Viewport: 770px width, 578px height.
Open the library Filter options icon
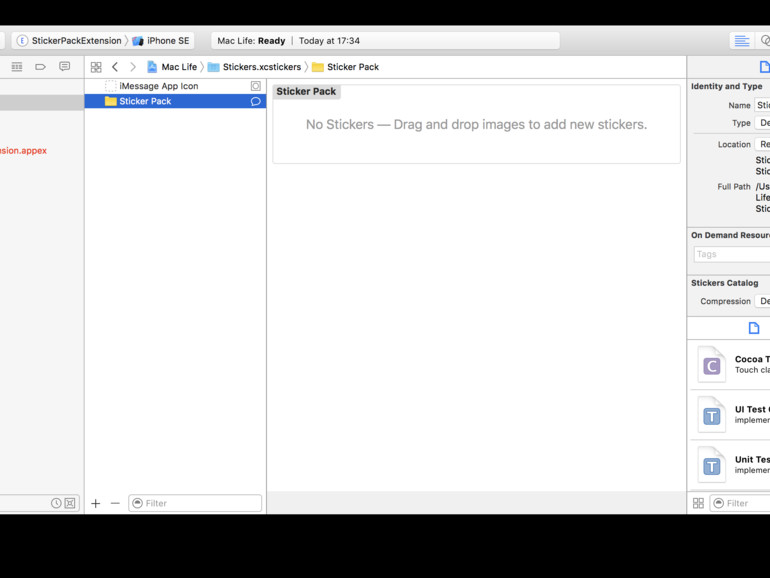point(718,503)
